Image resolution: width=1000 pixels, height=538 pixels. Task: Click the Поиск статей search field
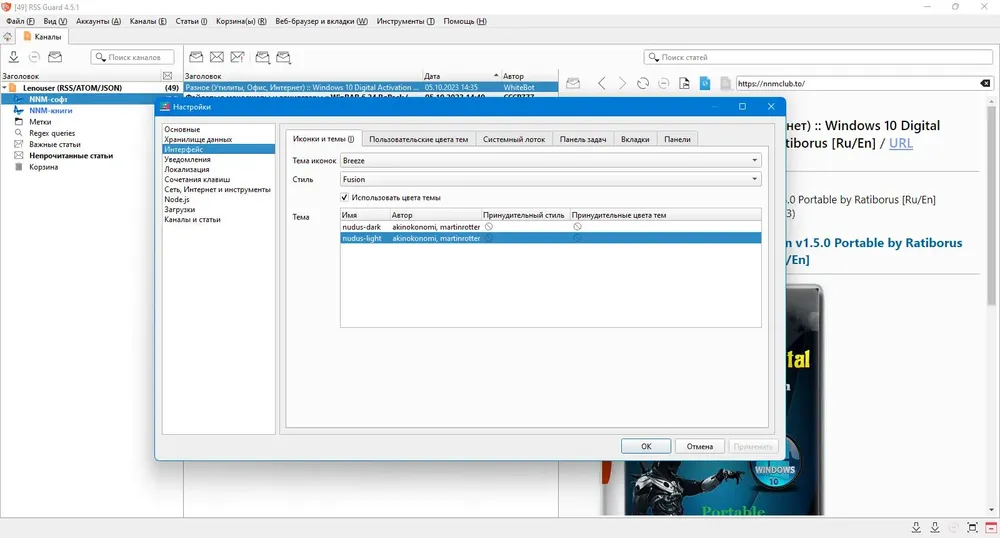coord(818,57)
